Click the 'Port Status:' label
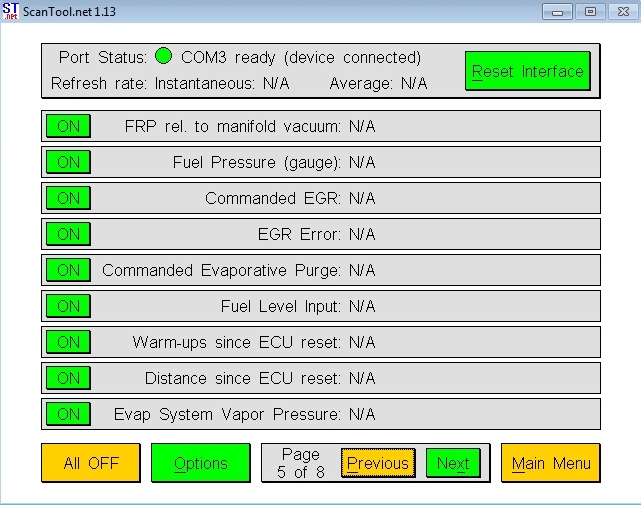This screenshot has height=505, width=641. pyautogui.click(x=103, y=58)
